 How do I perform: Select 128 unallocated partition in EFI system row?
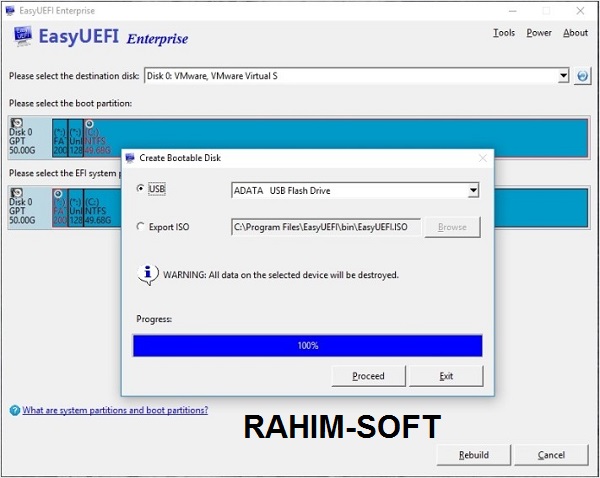(x=76, y=207)
